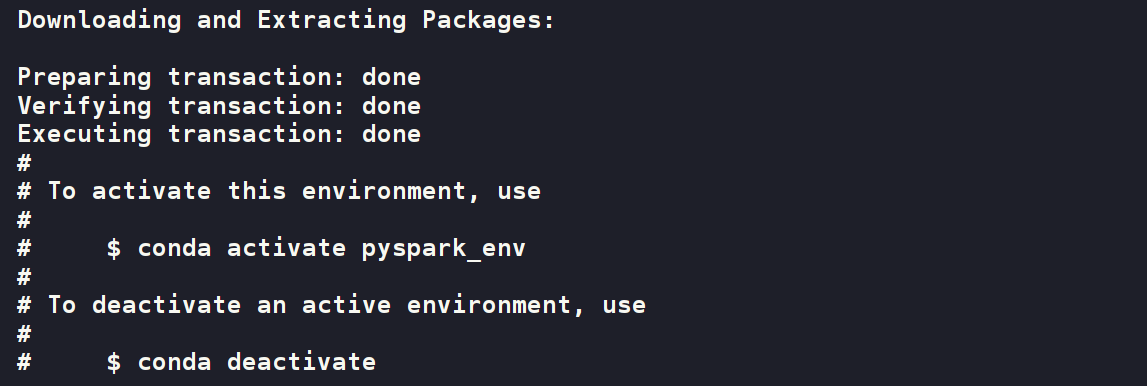Click 'conda deactivate' command text

257,362
